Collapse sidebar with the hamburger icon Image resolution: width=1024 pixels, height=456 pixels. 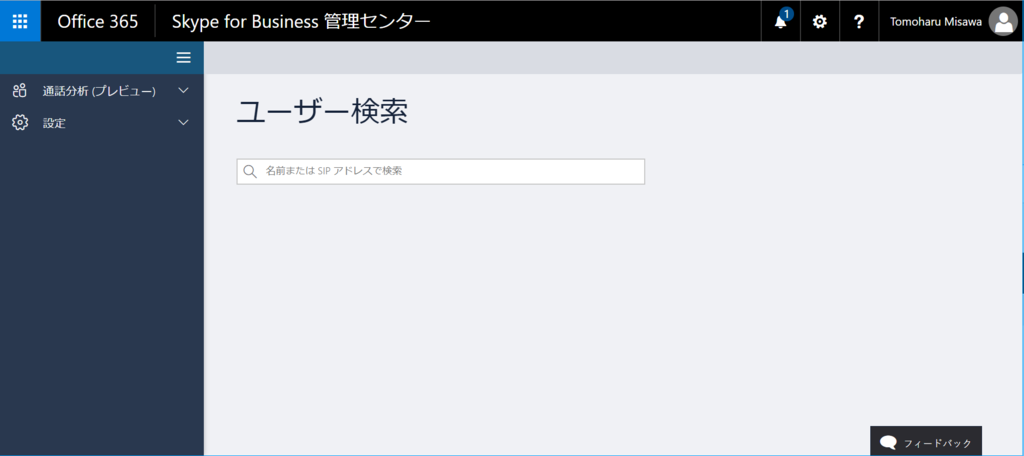click(x=184, y=58)
